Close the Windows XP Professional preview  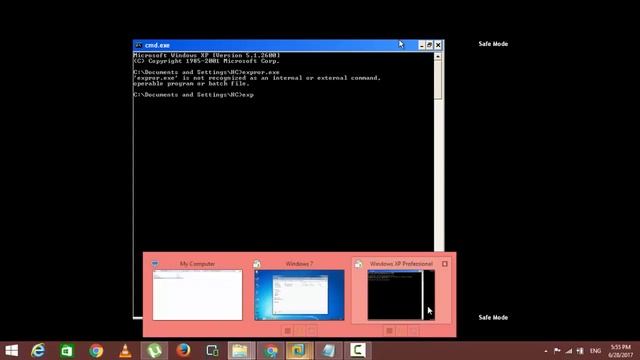point(445,264)
